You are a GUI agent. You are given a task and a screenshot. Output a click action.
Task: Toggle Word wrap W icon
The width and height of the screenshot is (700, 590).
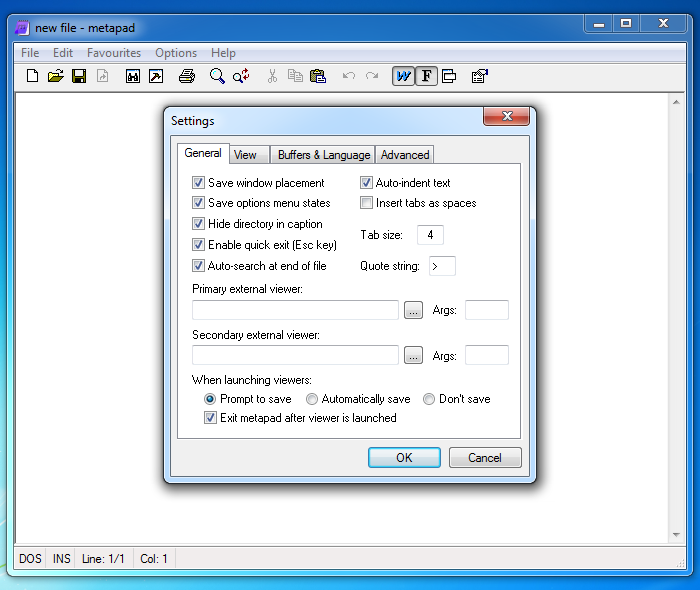pos(403,76)
